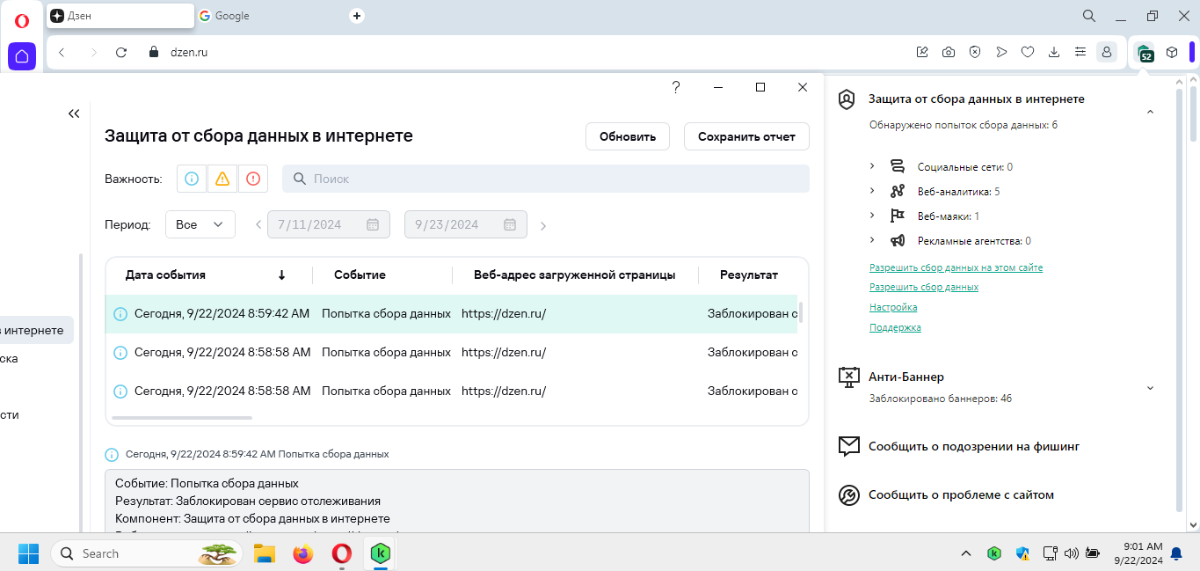This screenshot has width=1200, height=571.
Task: Select the 8:59:42 AM event row
Action: [x=452, y=314]
